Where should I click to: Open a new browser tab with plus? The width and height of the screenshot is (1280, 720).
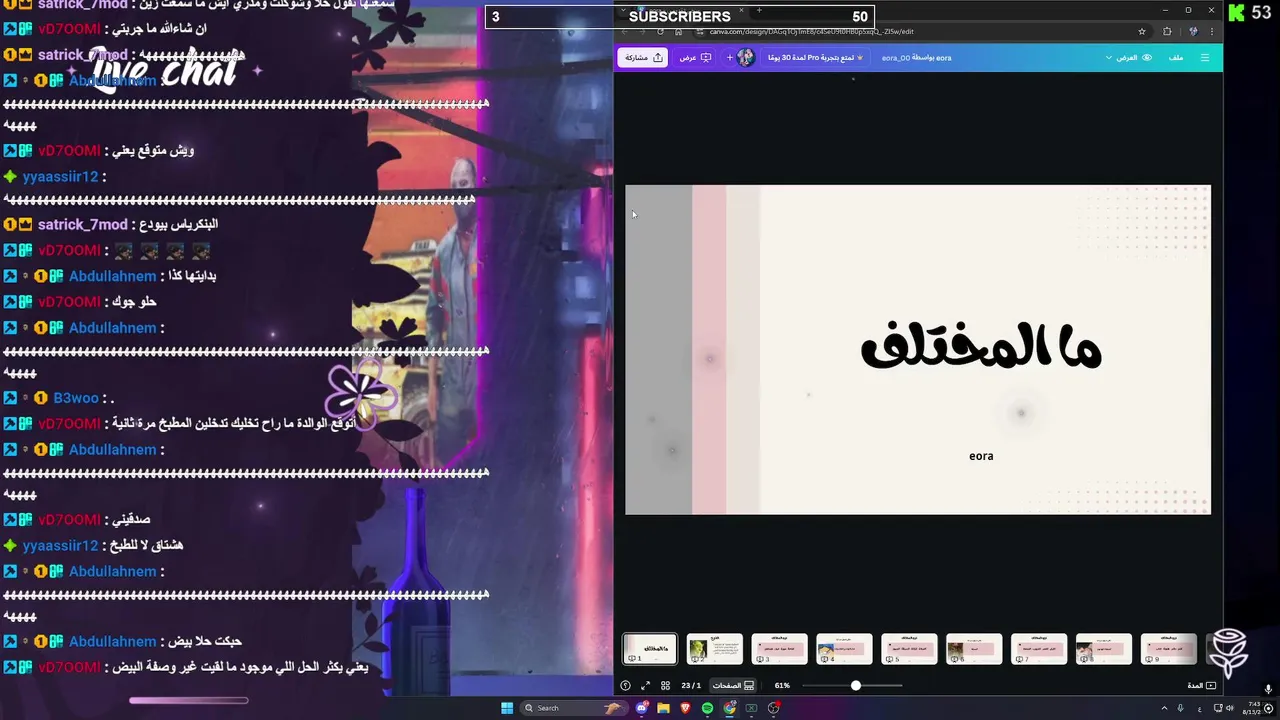(x=759, y=10)
